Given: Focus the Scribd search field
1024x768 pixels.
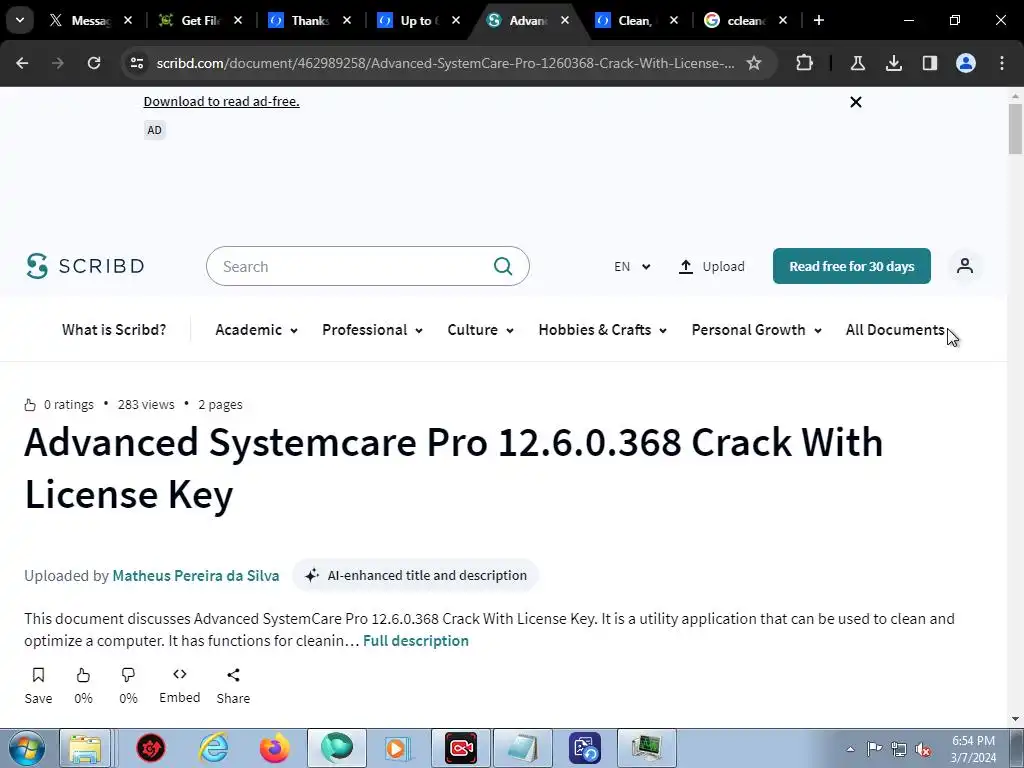Looking at the screenshot, I should [367, 266].
